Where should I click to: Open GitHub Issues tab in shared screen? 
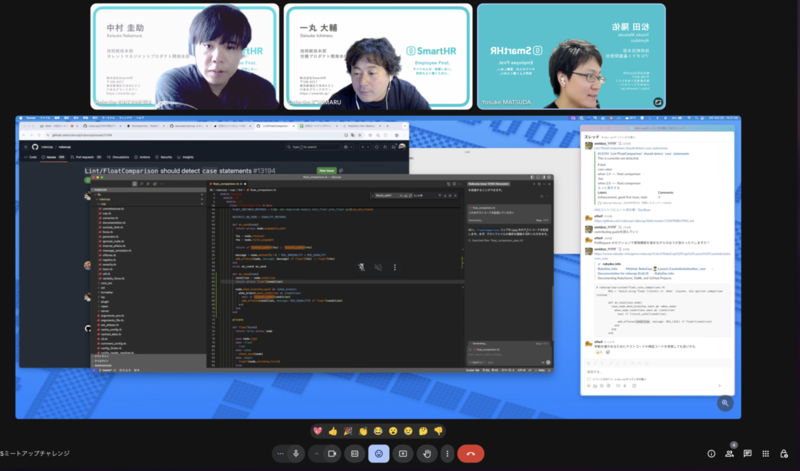click(54, 157)
